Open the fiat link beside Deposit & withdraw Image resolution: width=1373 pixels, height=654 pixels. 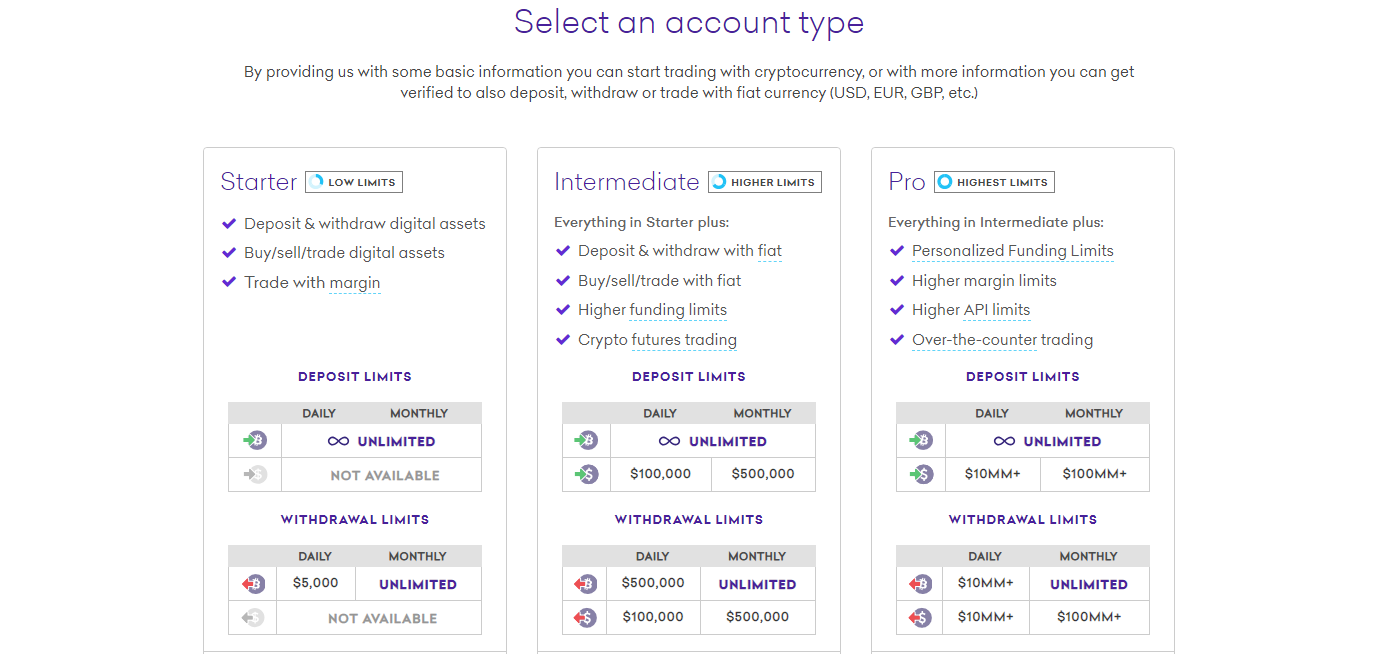tap(769, 251)
